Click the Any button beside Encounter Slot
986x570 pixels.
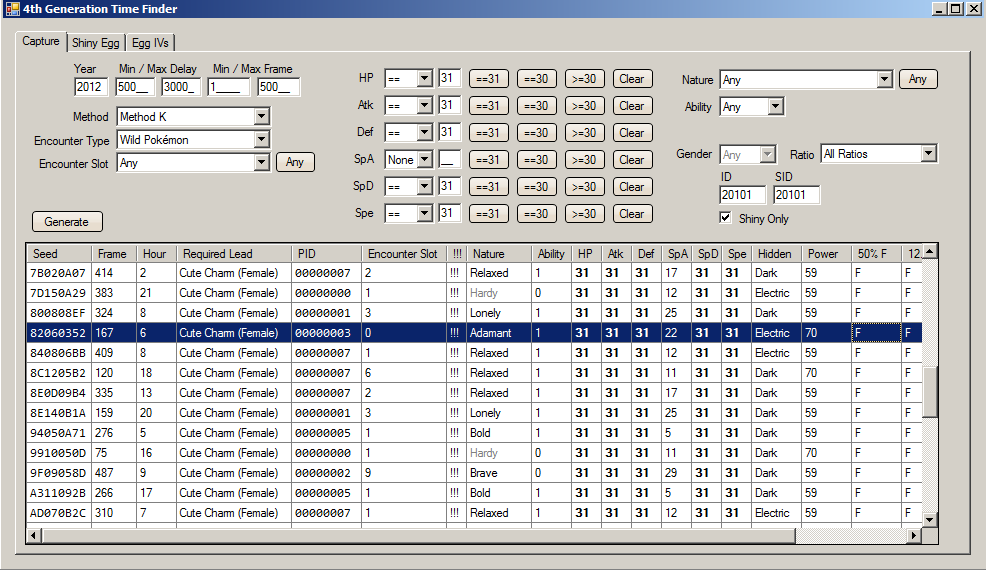pos(295,162)
